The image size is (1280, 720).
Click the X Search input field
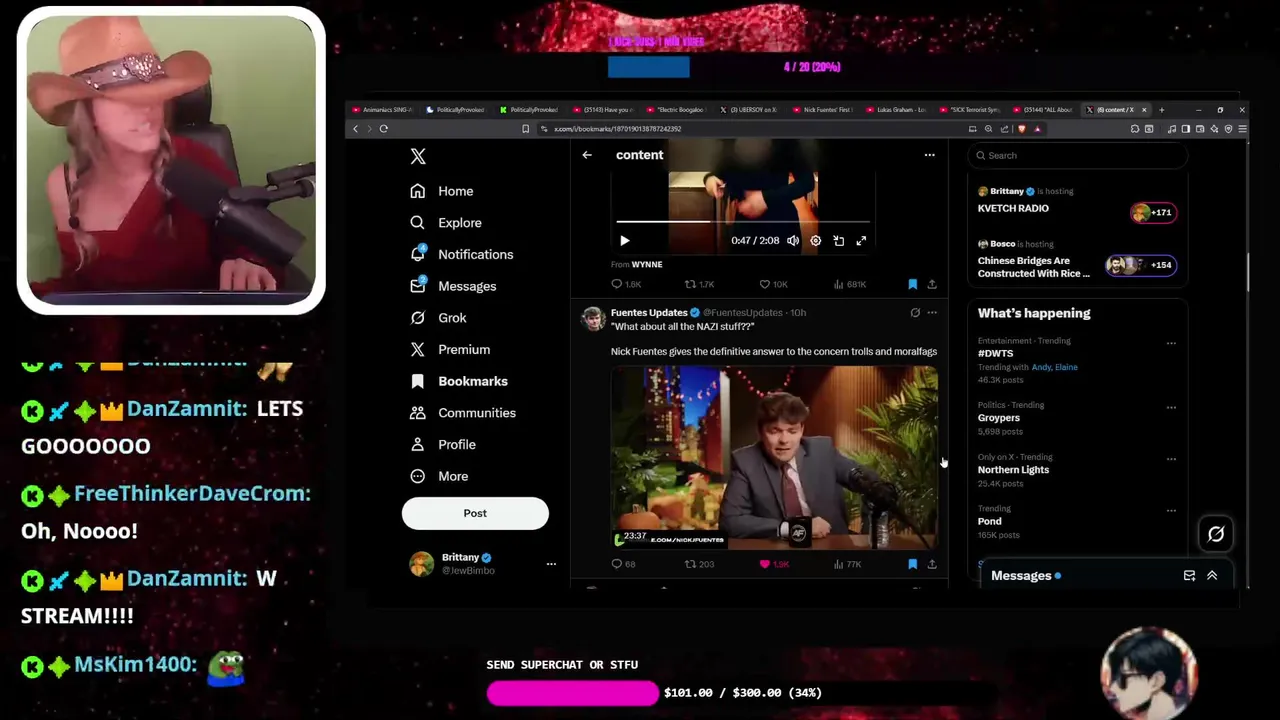(x=1078, y=156)
